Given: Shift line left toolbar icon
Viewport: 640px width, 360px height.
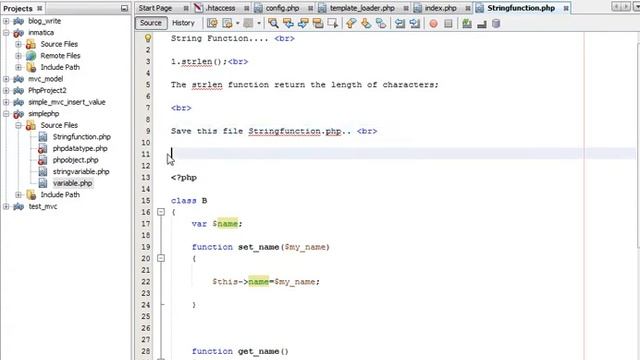Looking at the screenshot, I should click(400, 23).
